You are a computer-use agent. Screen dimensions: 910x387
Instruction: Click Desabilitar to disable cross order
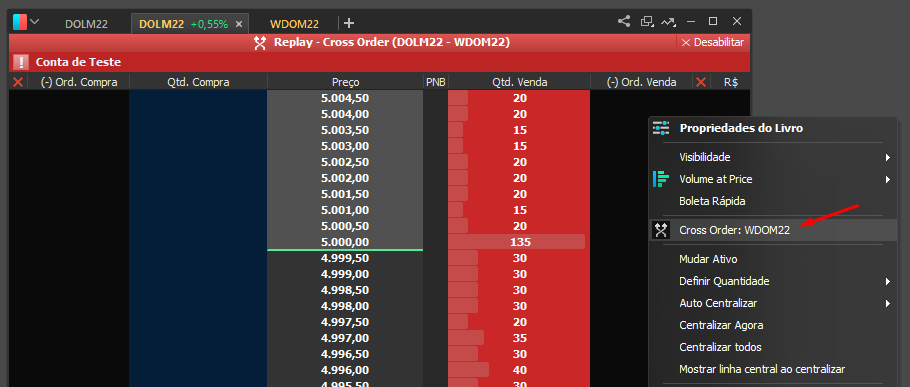pyautogui.click(x=712, y=42)
